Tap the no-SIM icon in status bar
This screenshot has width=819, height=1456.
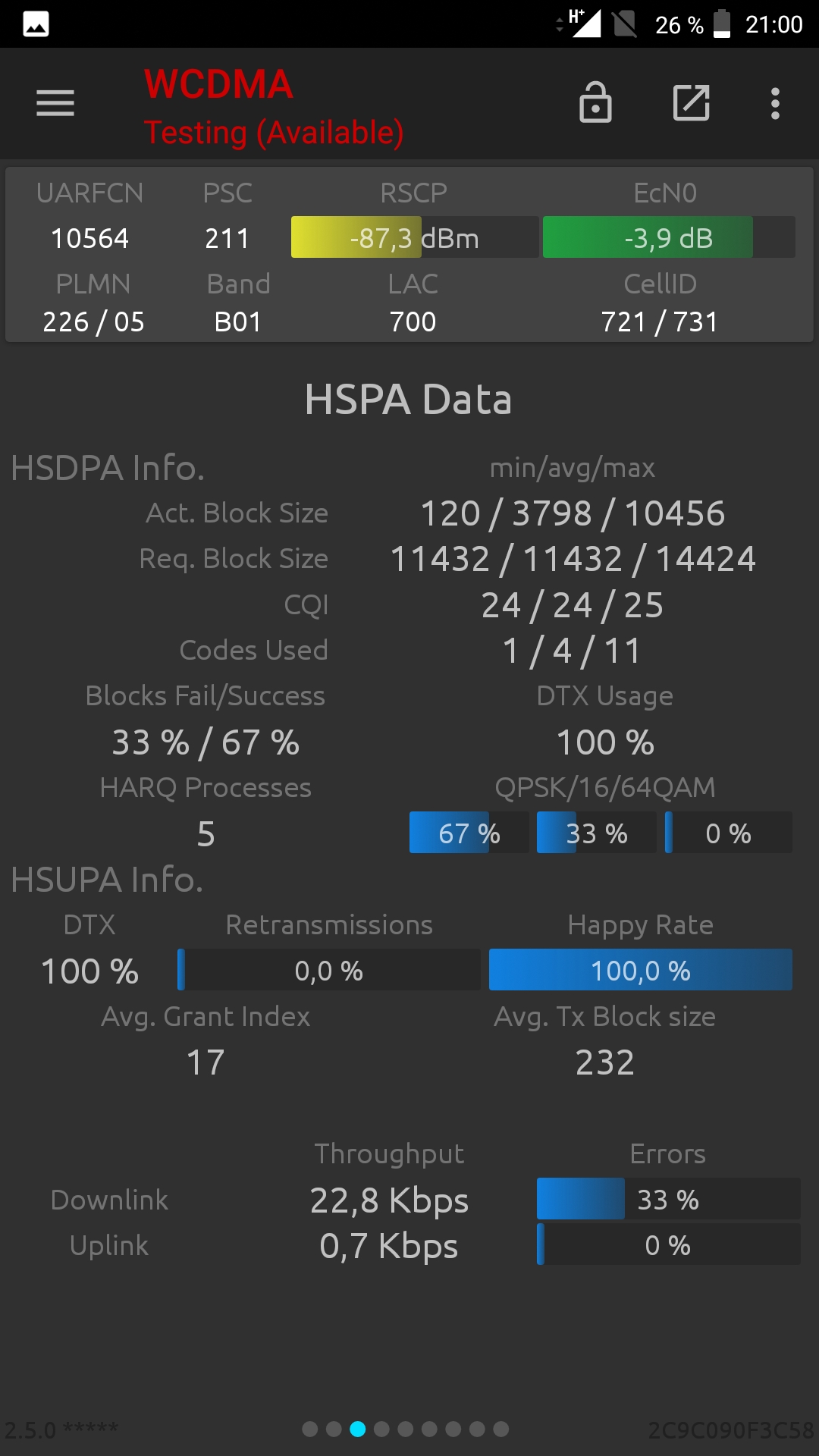coord(625,24)
